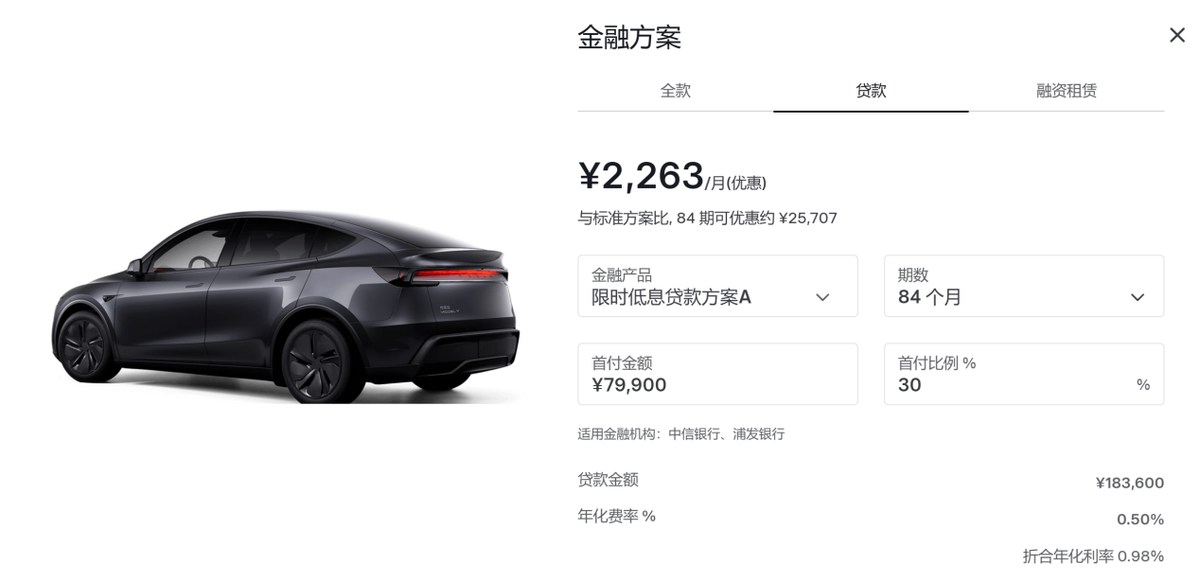
Task: Click the 折合年化利率 0.98% text
Action: point(1093,556)
